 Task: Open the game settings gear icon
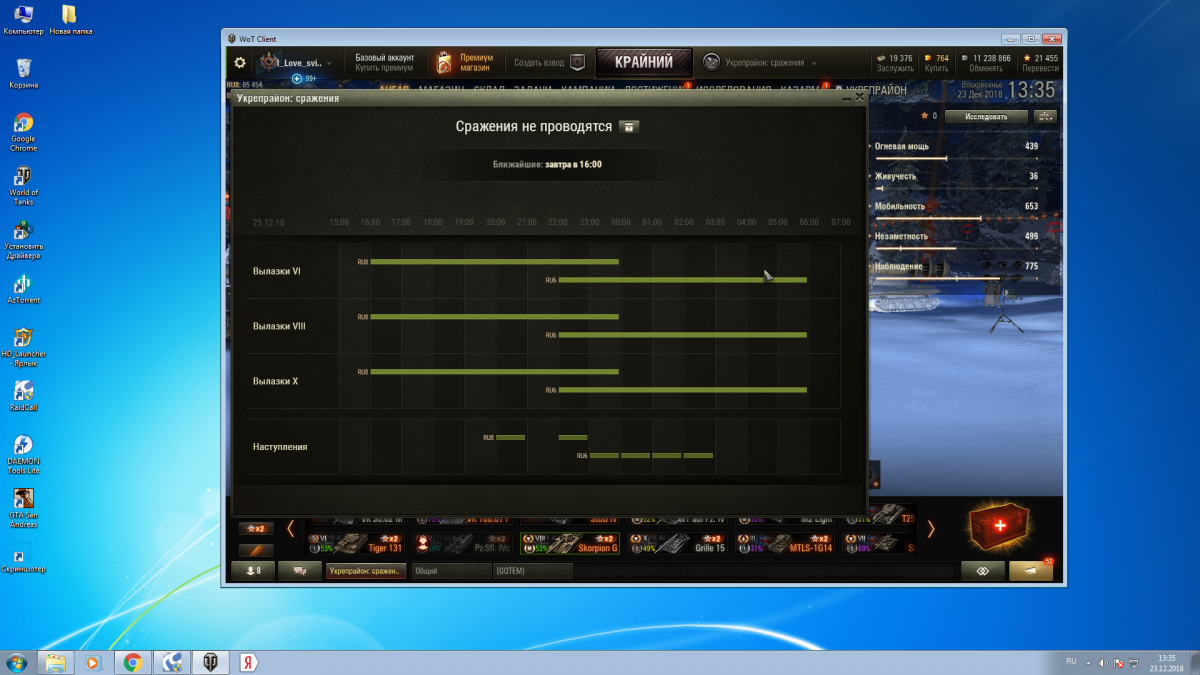(x=240, y=62)
